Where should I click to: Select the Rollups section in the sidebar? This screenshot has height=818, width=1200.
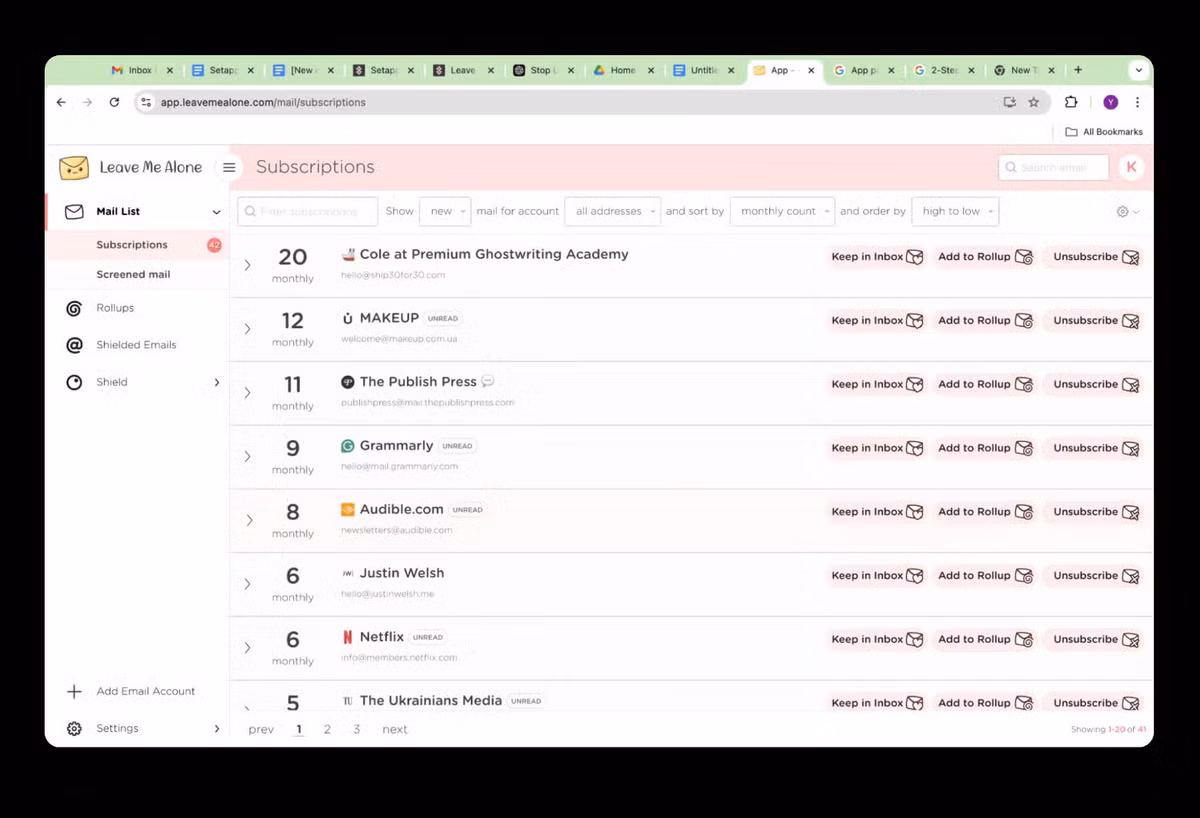tap(114, 308)
